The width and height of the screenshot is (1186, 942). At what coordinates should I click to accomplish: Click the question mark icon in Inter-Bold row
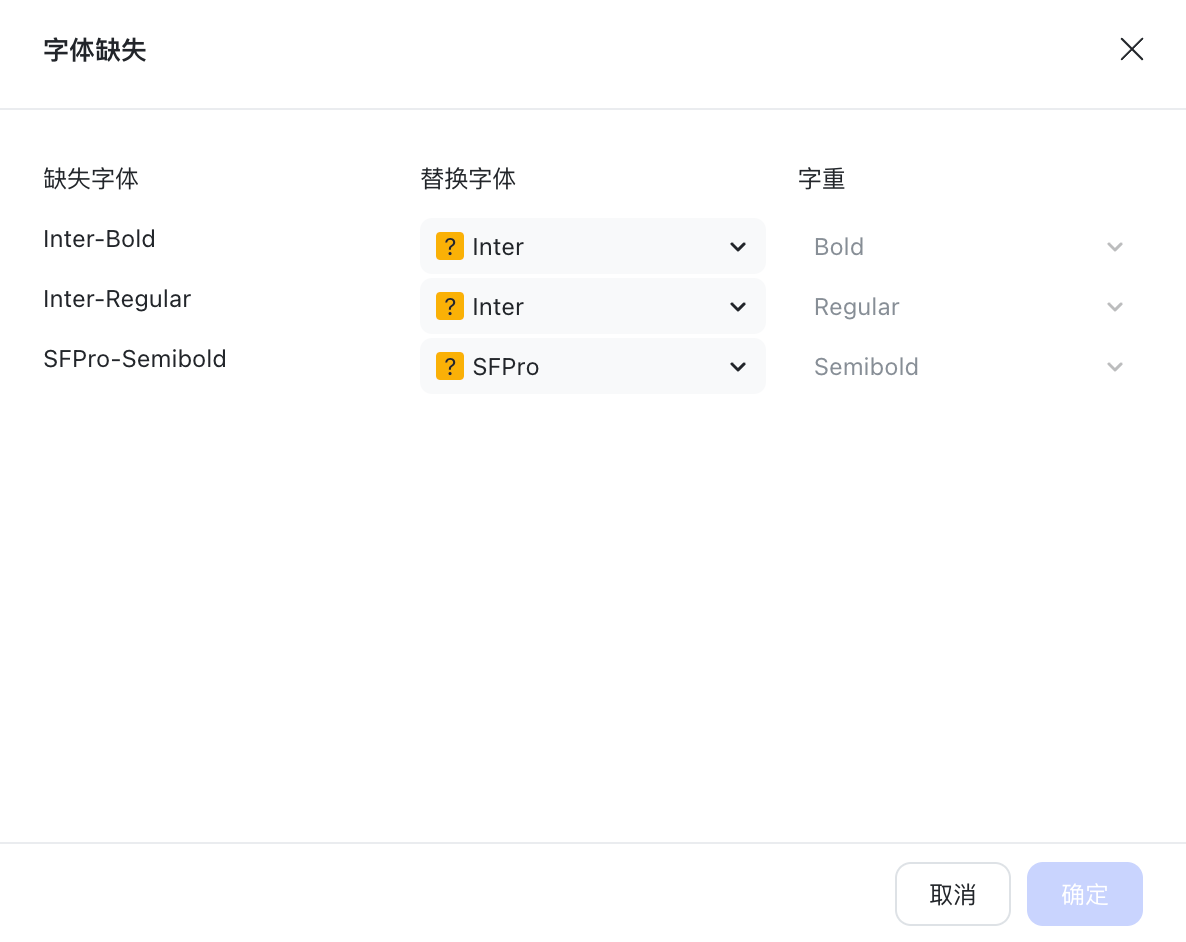[x=449, y=246]
